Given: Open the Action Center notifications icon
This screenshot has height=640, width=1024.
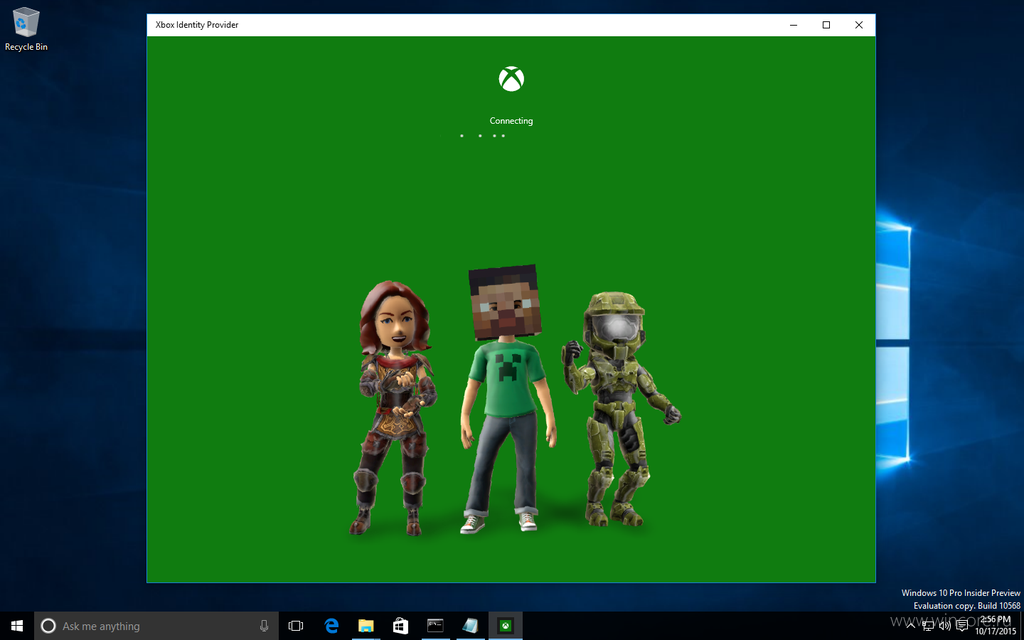Looking at the screenshot, I should (x=961, y=626).
